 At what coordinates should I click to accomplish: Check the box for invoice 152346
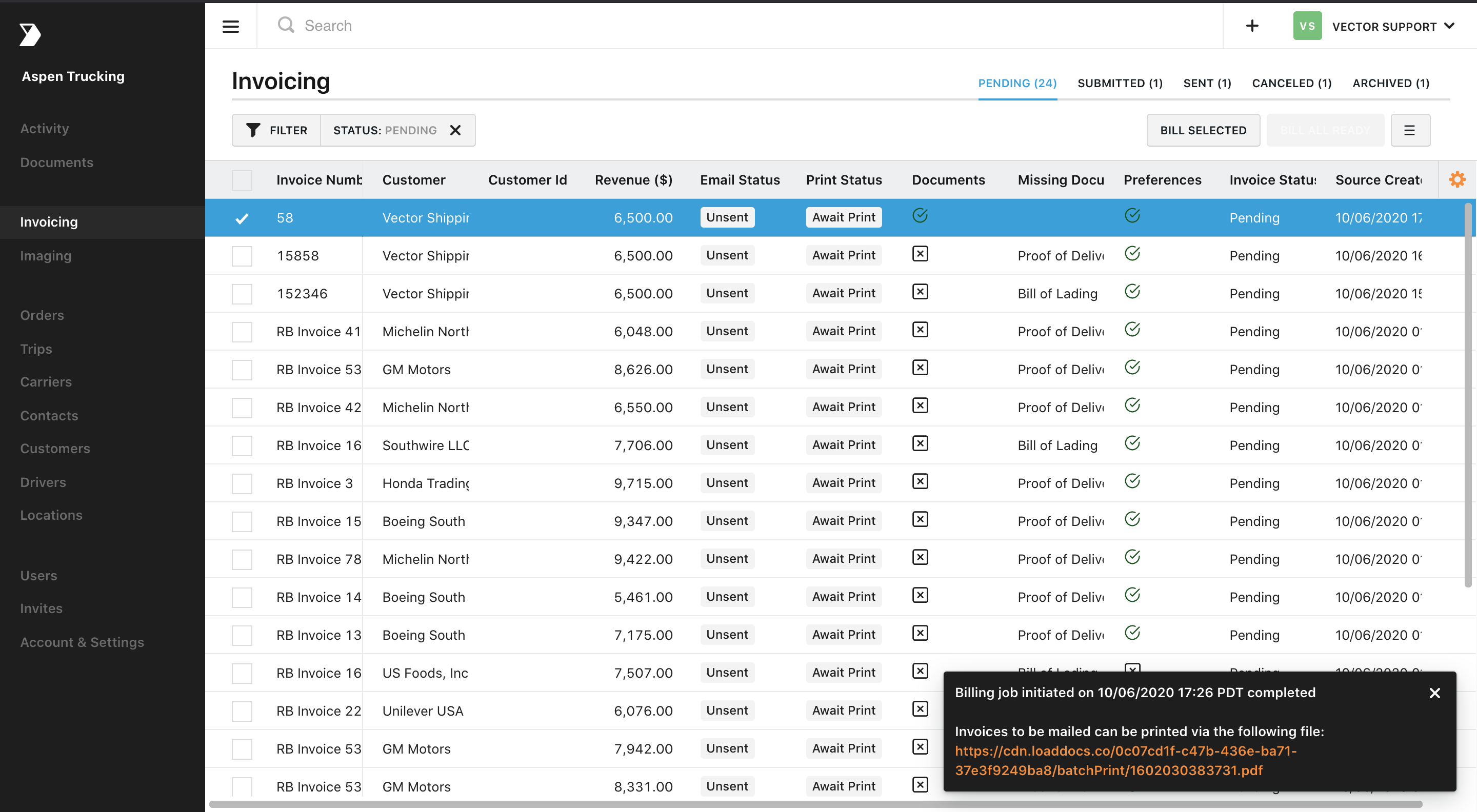242,294
